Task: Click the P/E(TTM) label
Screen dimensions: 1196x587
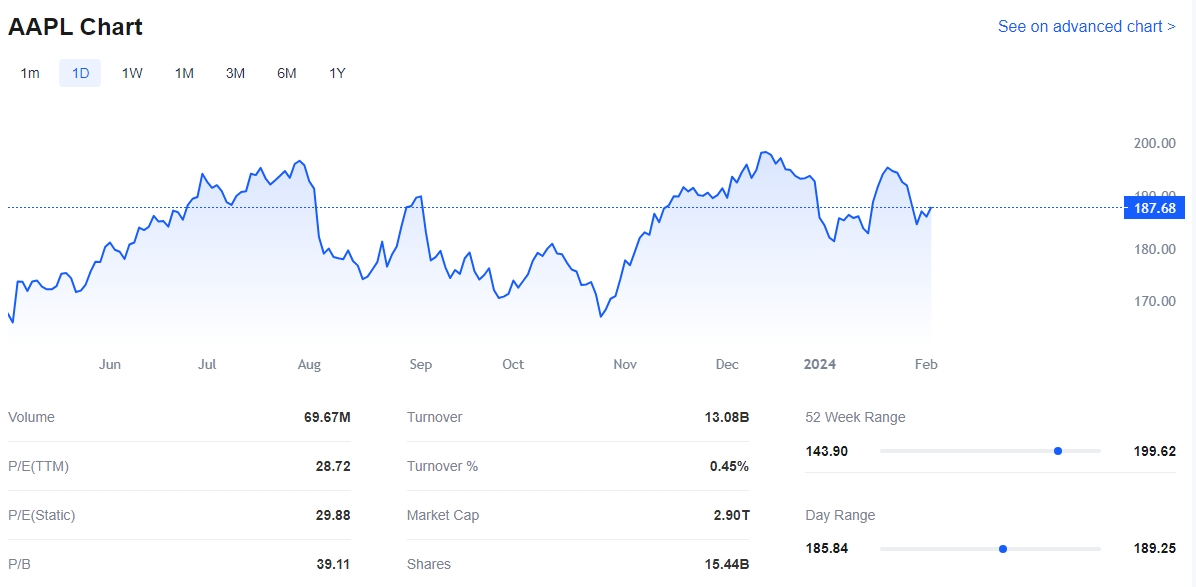Action: pos(38,466)
